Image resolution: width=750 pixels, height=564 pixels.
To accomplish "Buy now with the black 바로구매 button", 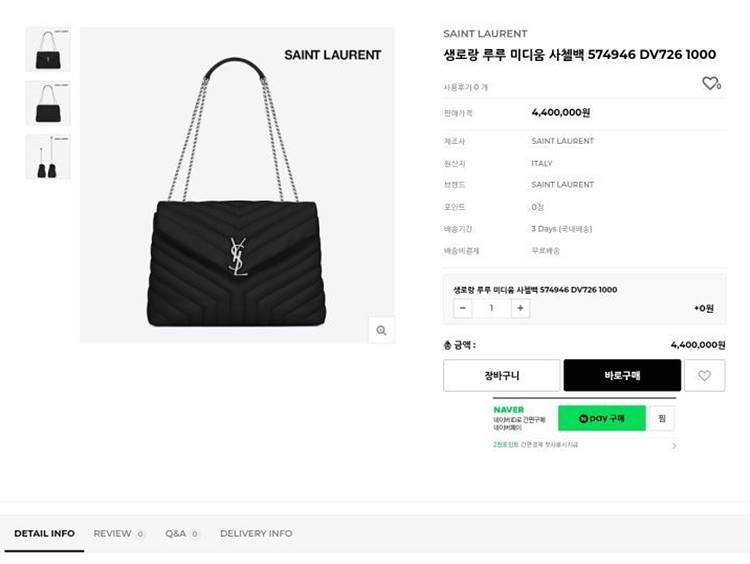I will [622, 376].
